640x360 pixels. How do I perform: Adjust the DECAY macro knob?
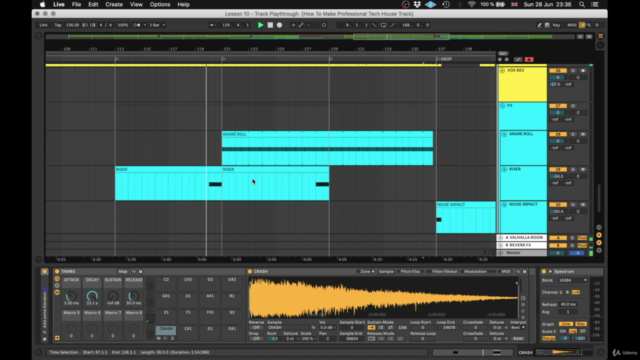click(x=92, y=297)
